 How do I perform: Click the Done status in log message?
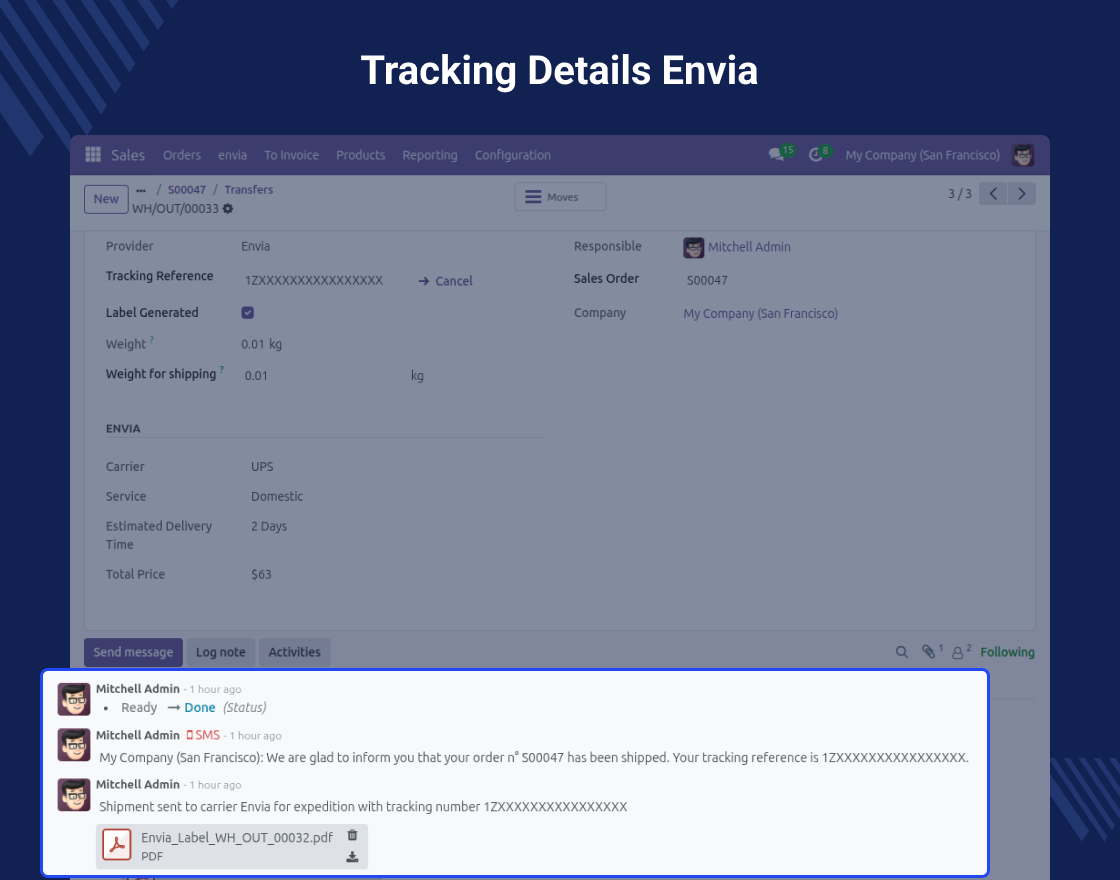tap(200, 708)
